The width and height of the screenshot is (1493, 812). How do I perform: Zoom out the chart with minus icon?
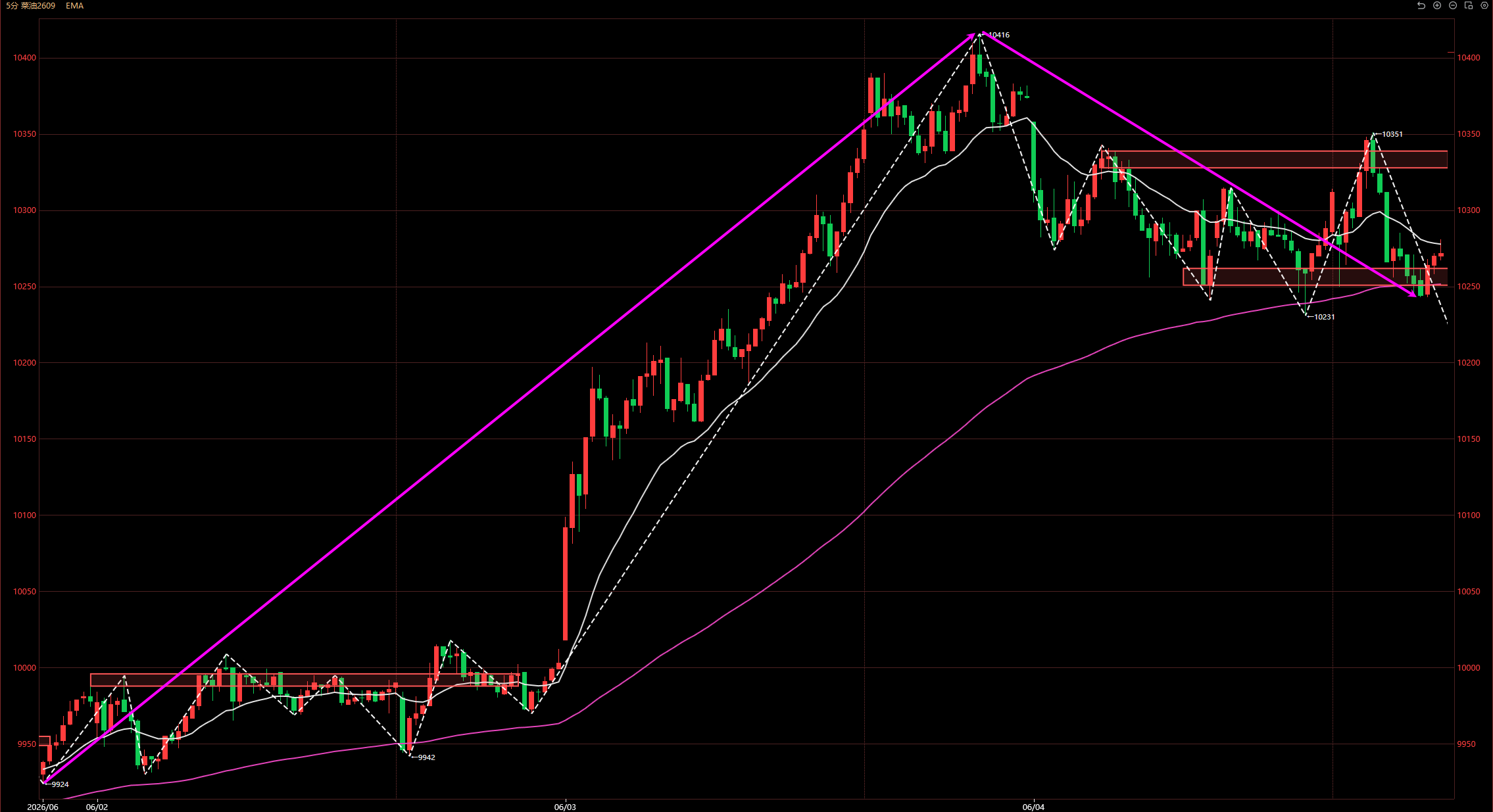pos(1453,5)
